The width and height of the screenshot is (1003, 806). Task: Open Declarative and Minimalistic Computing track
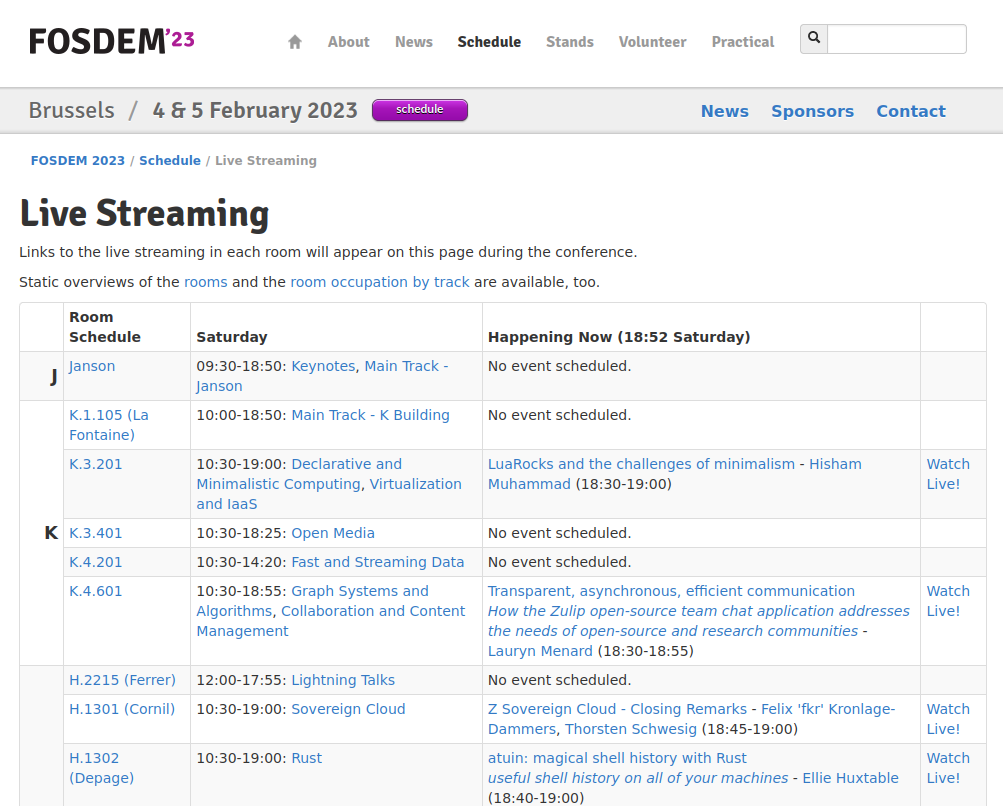tap(299, 474)
